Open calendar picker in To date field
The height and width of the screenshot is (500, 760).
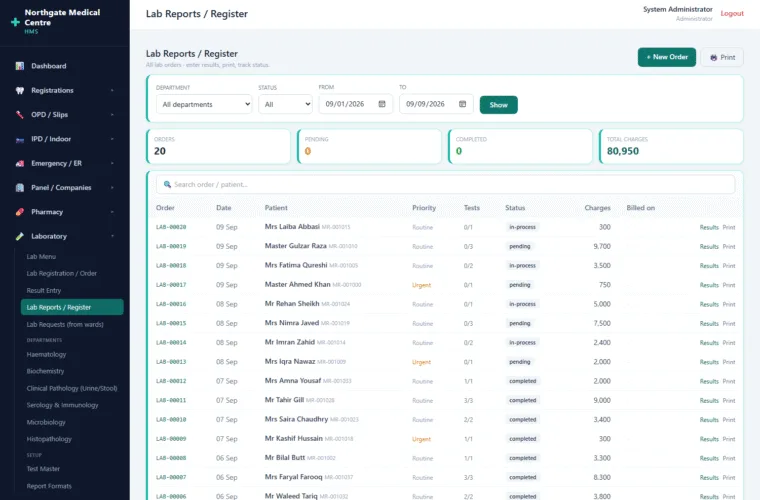pos(462,104)
